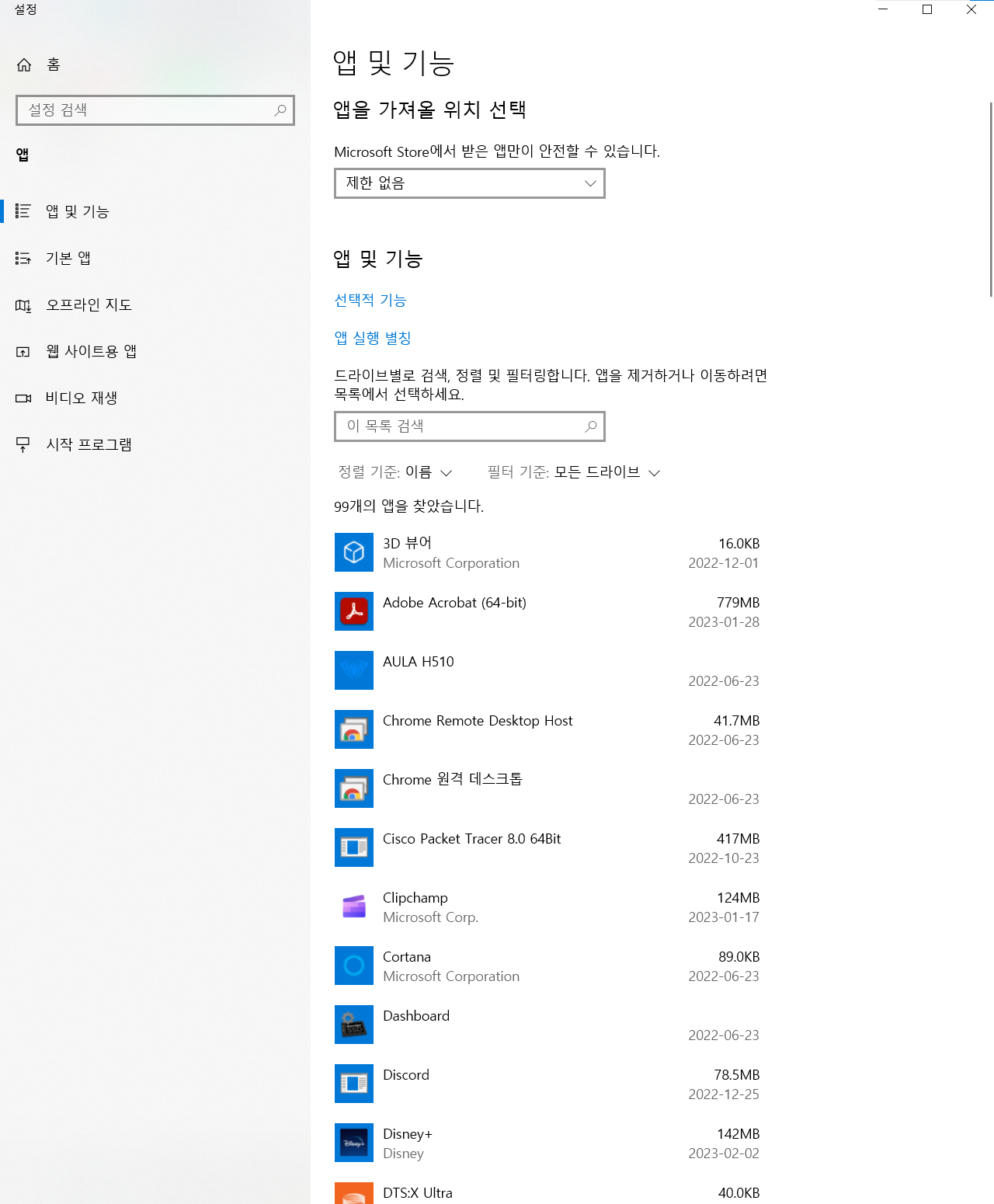Open the 선택적 기능 link
Viewport: 994px width, 1204px height.
click(370, 301)
